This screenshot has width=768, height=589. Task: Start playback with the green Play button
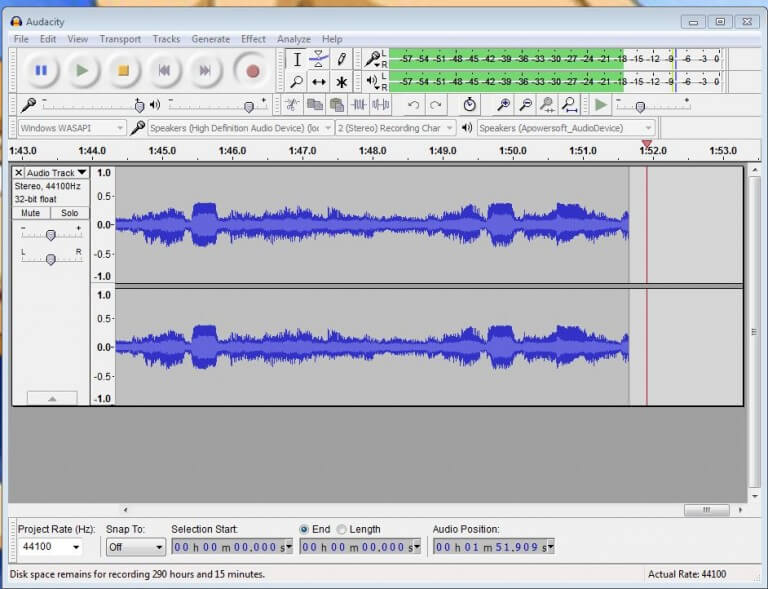click(x=82, y=71)
